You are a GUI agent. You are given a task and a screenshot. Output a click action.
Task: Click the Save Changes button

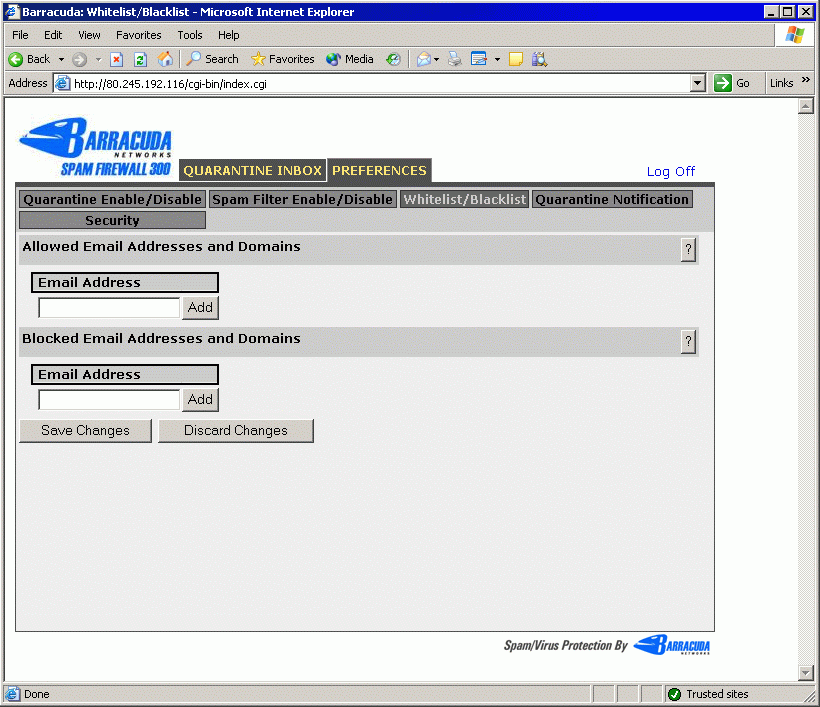[x=85, y=431]
